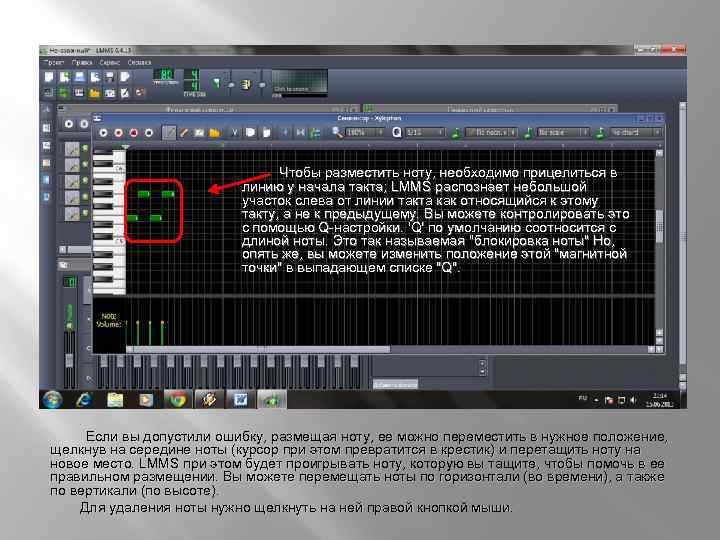Image resolution: width=720 pixels, height=540 pixels.
Task: Click record-while-playing button in piano roll
Action: click(x=134, y=133)
